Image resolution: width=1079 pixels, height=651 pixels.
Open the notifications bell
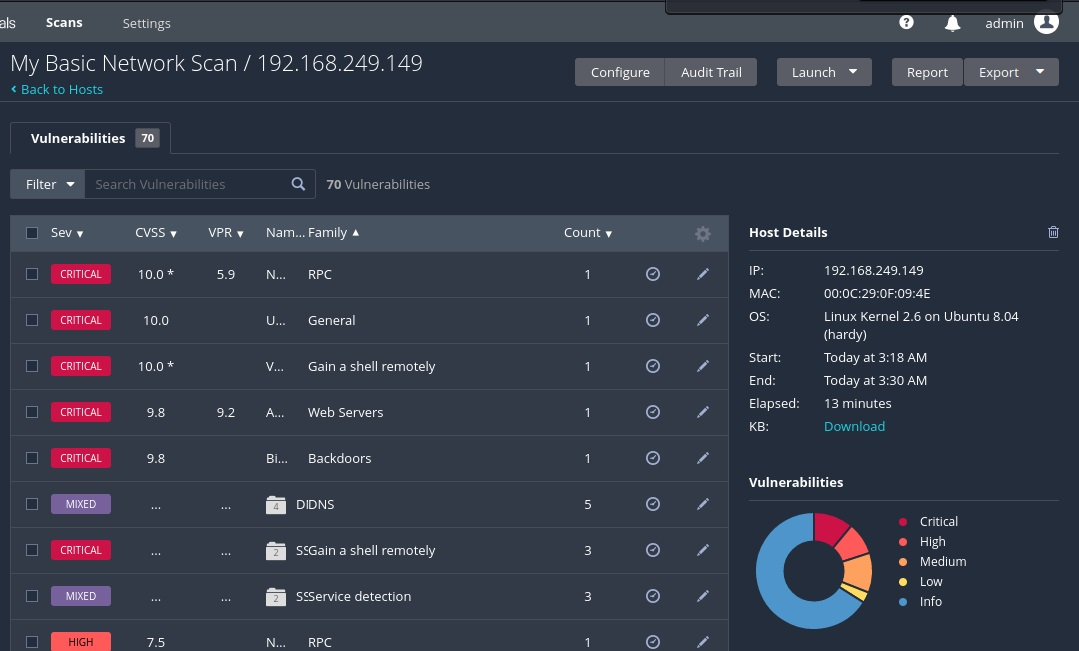[952, 23]
